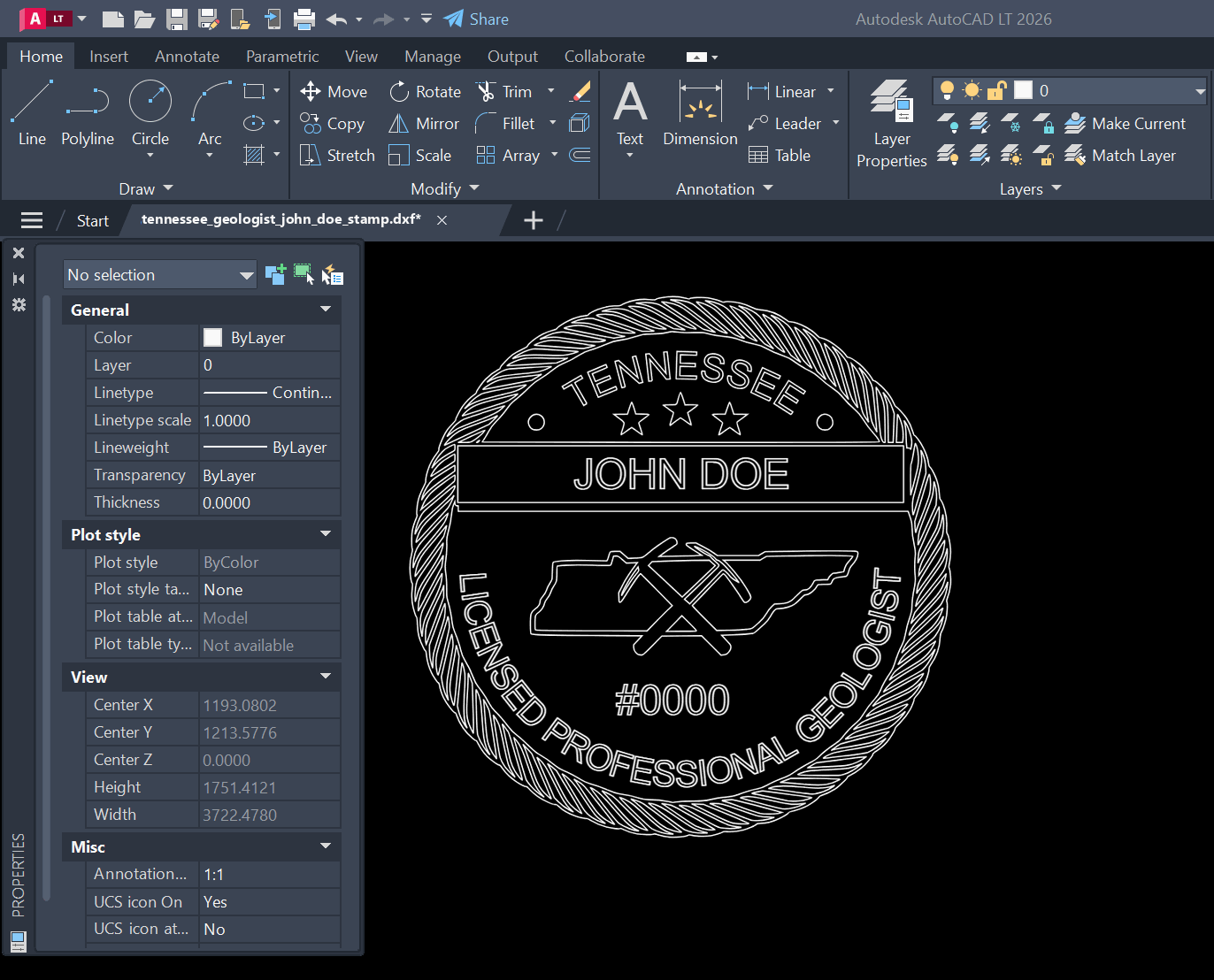1214x980 pixels.
Task: Toggle layer 0 on/off lightbulb
Action: 947,90
